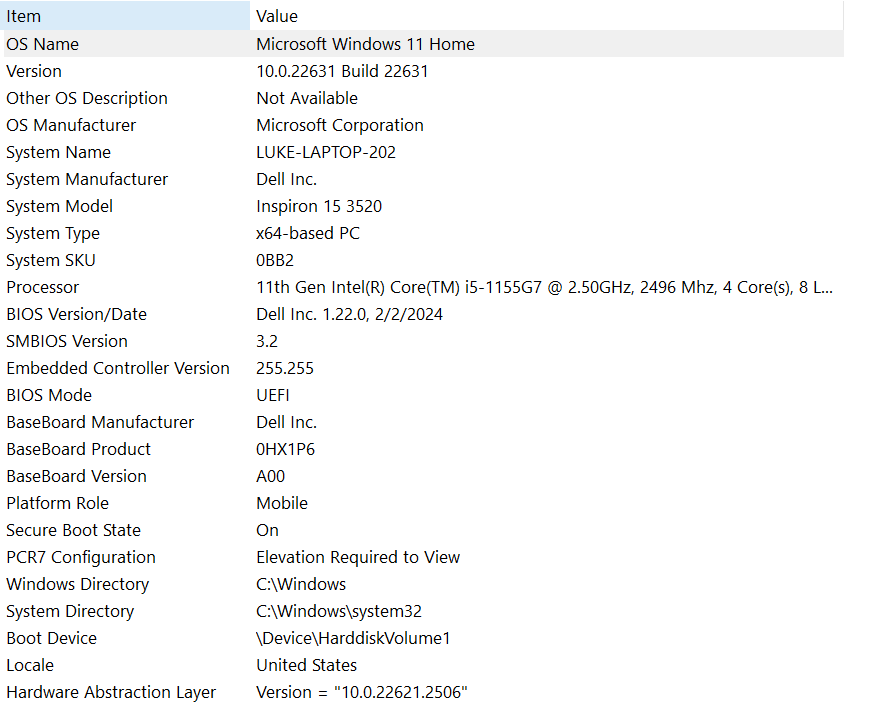Select System Manufacturer row label
872x702 pixels.
coord(87,179)
